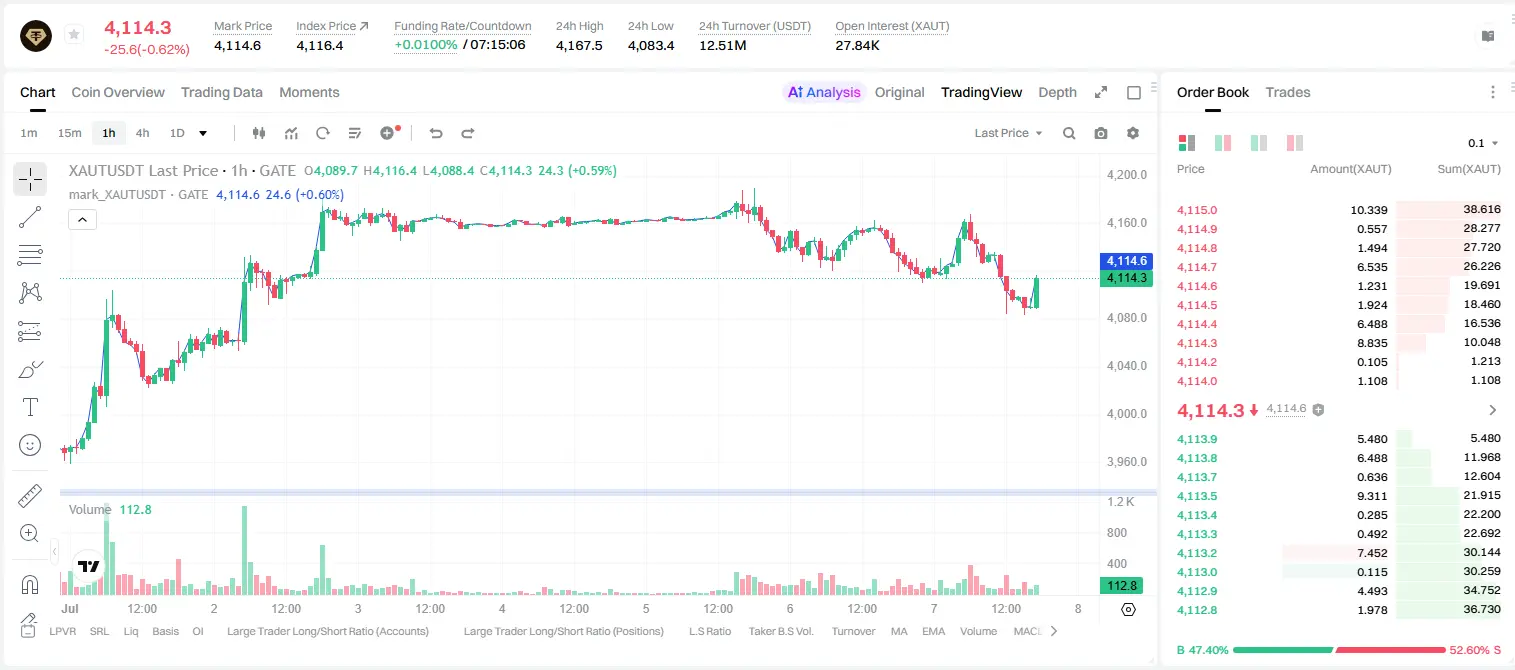Open the Last Price type dropdown
1515x670 pixels.
(1008, 133)
